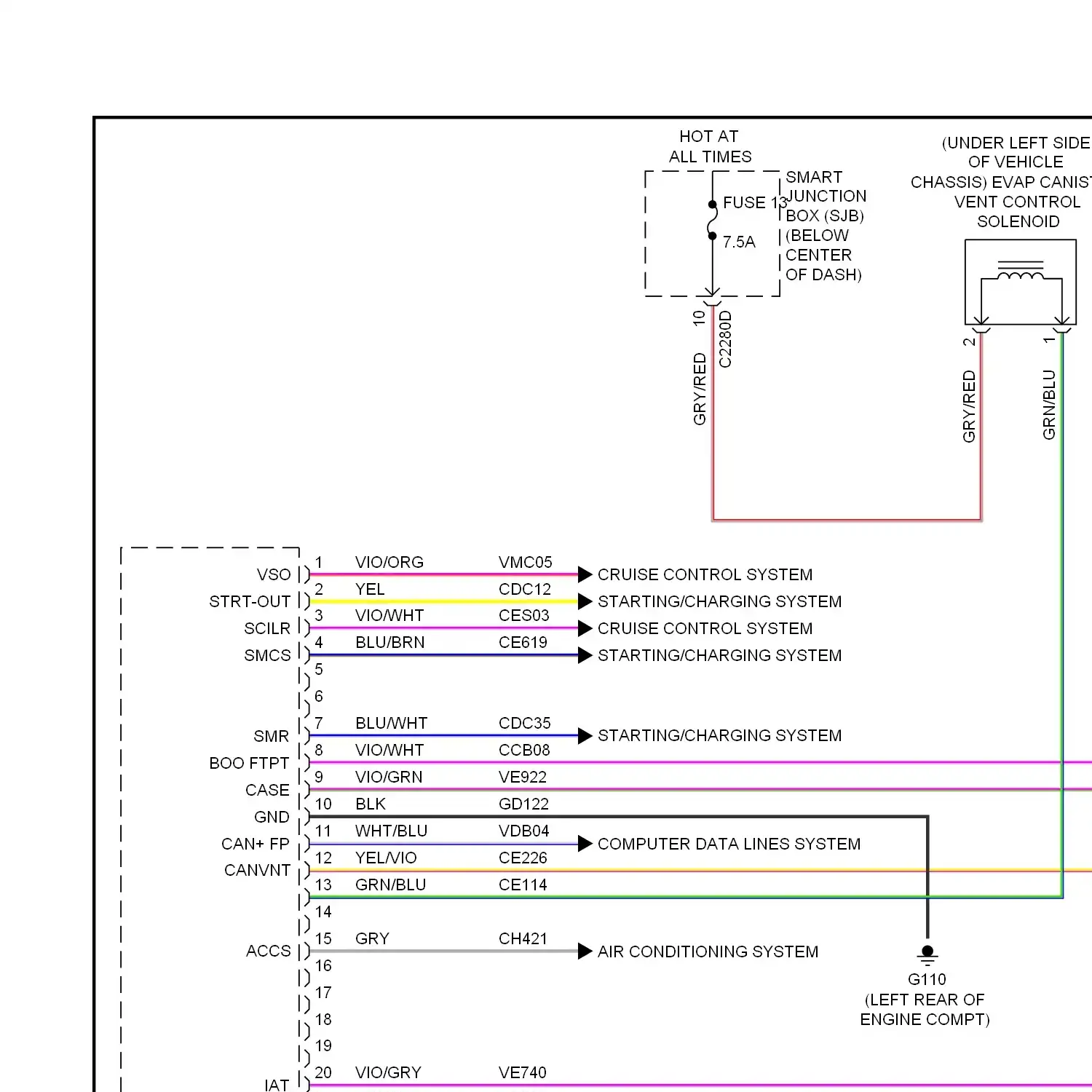Viewport: 1092px width, 1092px height.
Task: Click the STRT-OUT pin label
Action: (x=250, y=601)
